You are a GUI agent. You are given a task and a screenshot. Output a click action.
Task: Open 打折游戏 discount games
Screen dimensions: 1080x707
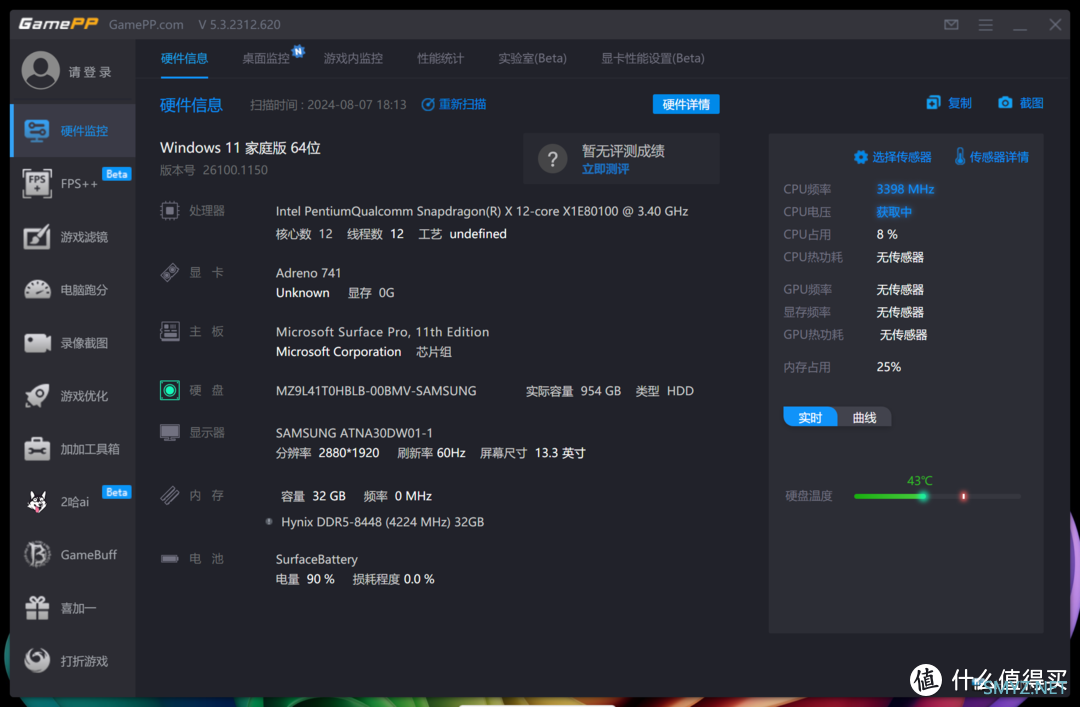click(73, 661)
